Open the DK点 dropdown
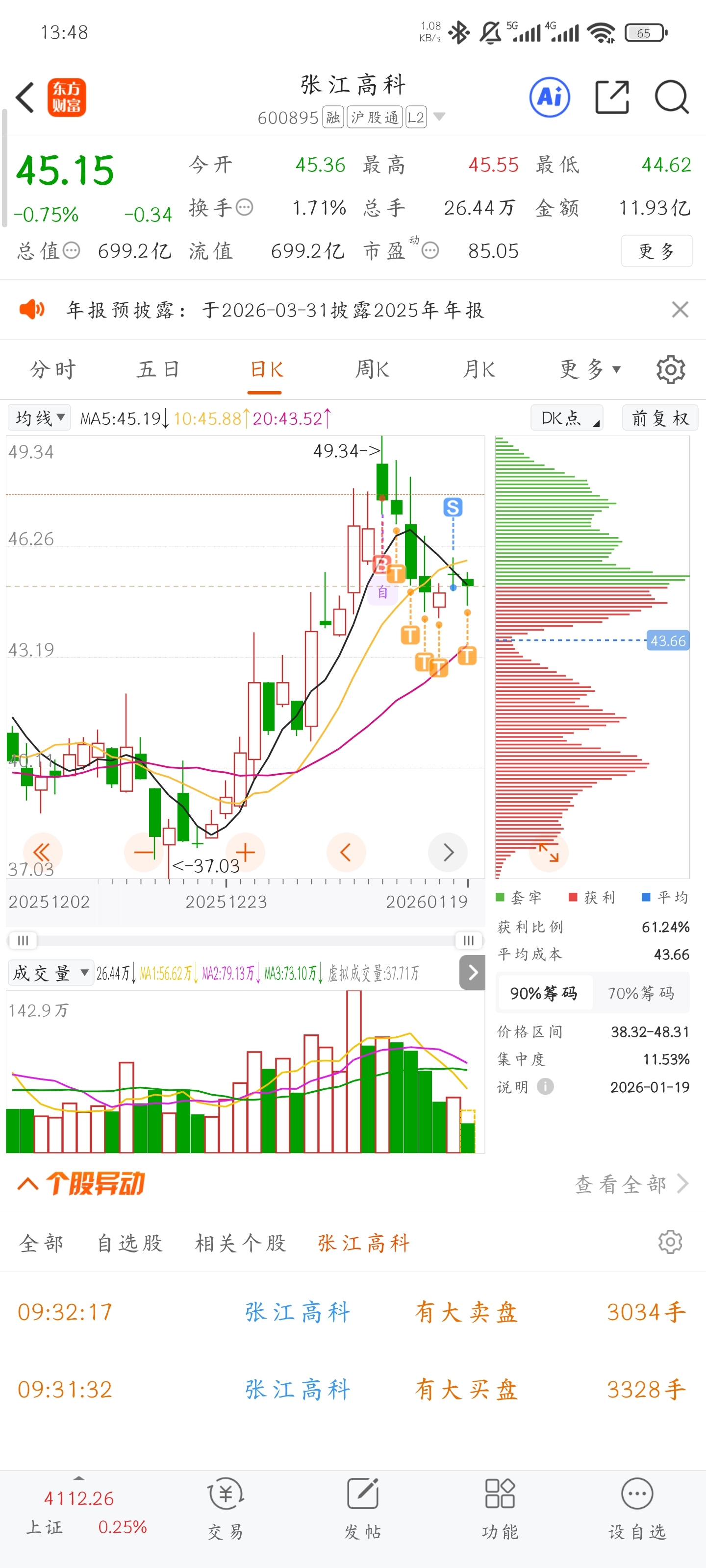Image resolution: width=706 pixels, height=1568 pixels. coord(567,417)
